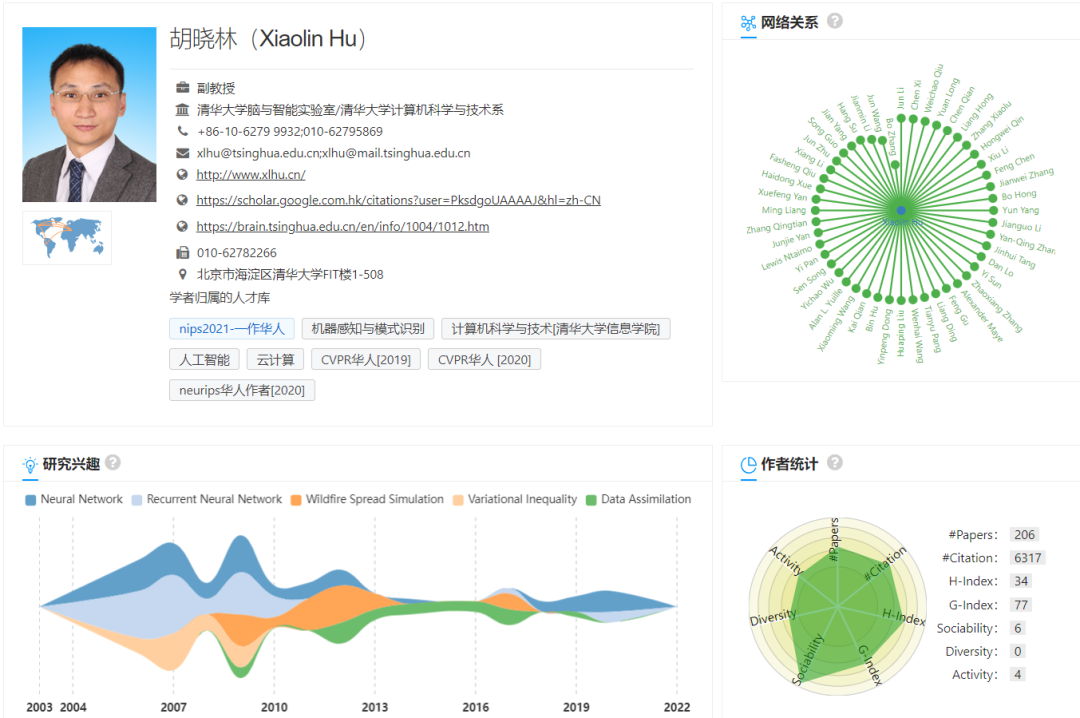
Task: Click the location pin address icon
Action: click(183, 274)
